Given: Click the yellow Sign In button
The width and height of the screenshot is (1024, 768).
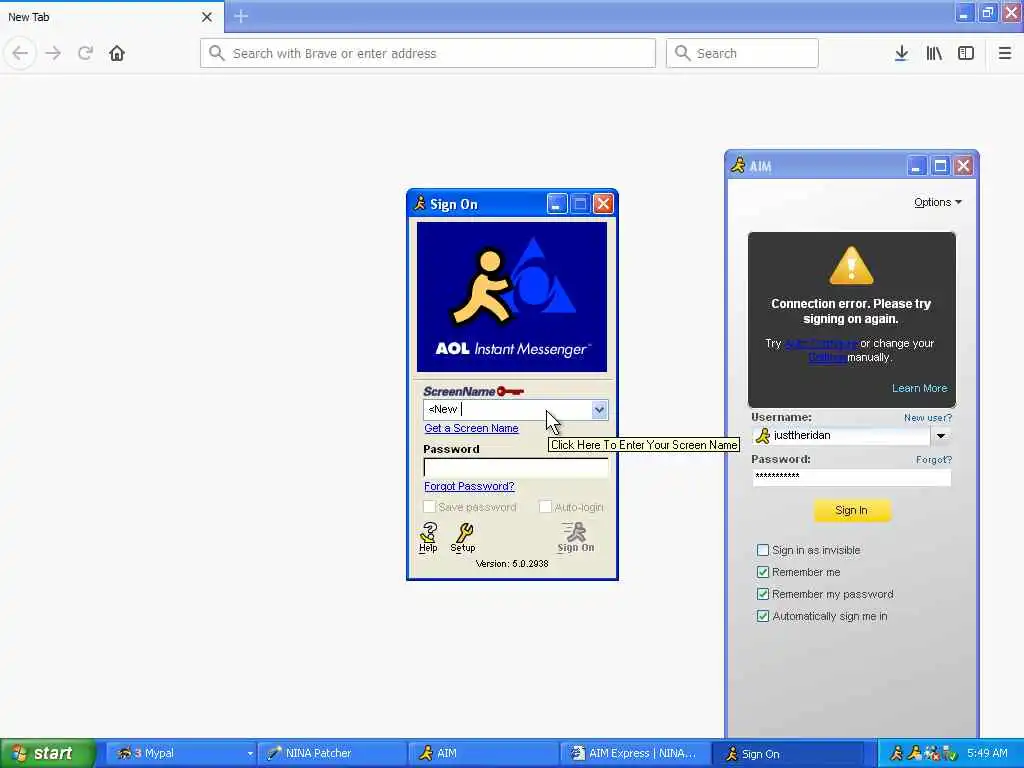Looking at the screenshot, I should point(852,510).
